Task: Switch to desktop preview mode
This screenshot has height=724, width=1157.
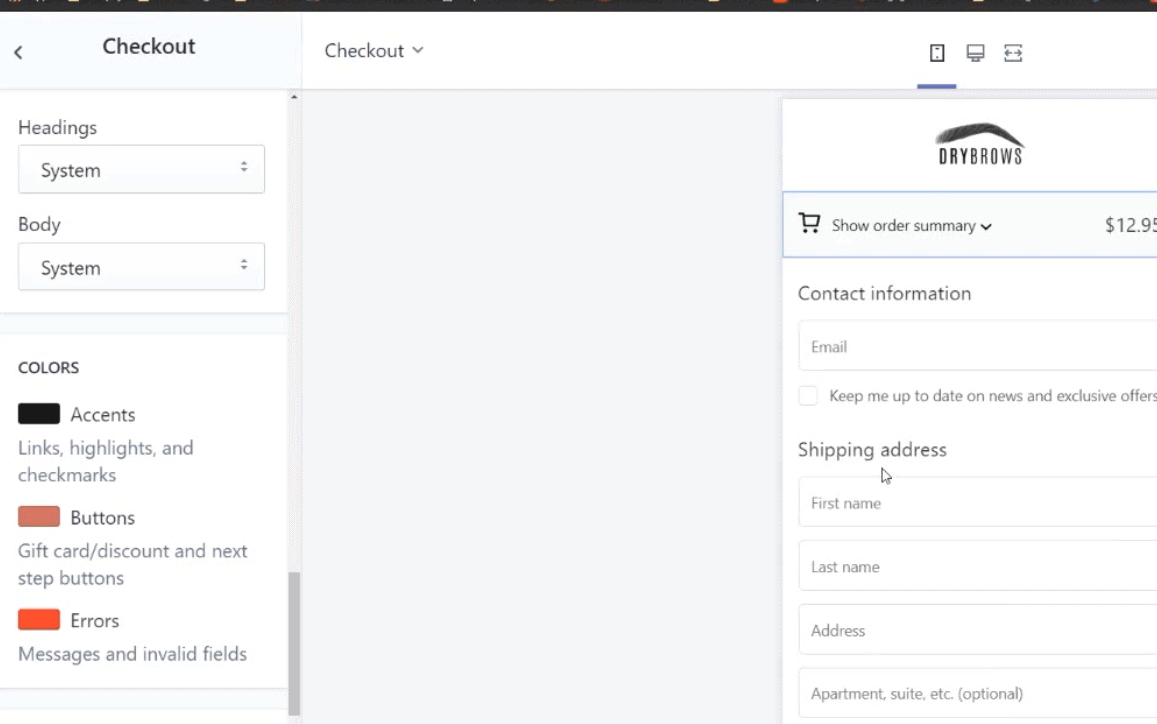Action: (975, 52)
